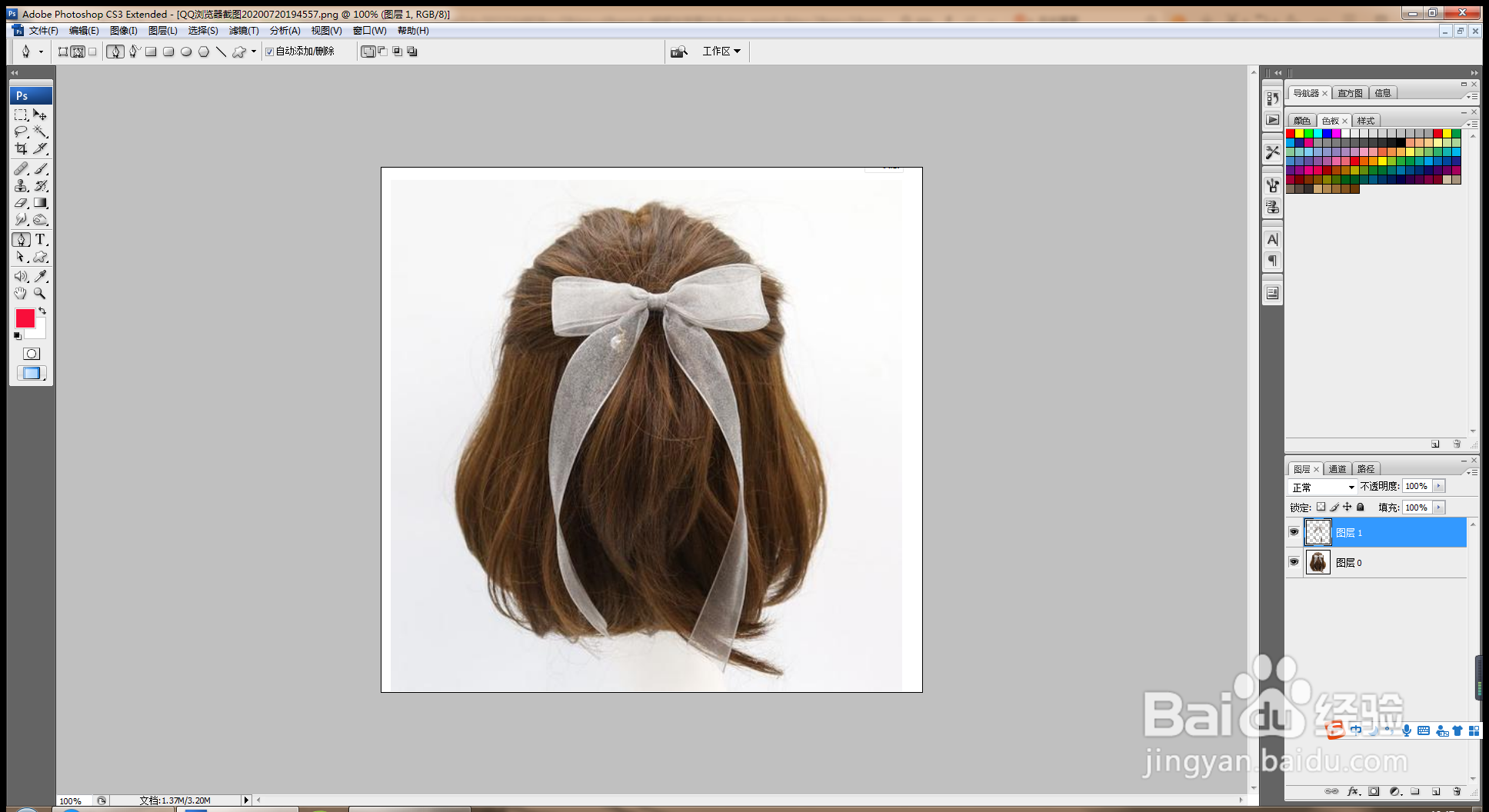Toggle lock transparent pixels in Layers panel

point(1321,507)
